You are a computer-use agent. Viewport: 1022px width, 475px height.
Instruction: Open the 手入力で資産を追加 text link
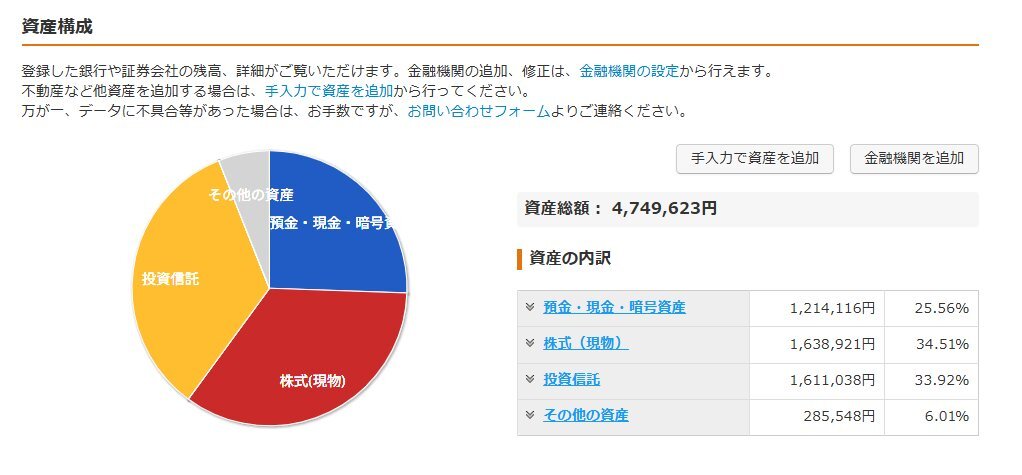[328, 91]
